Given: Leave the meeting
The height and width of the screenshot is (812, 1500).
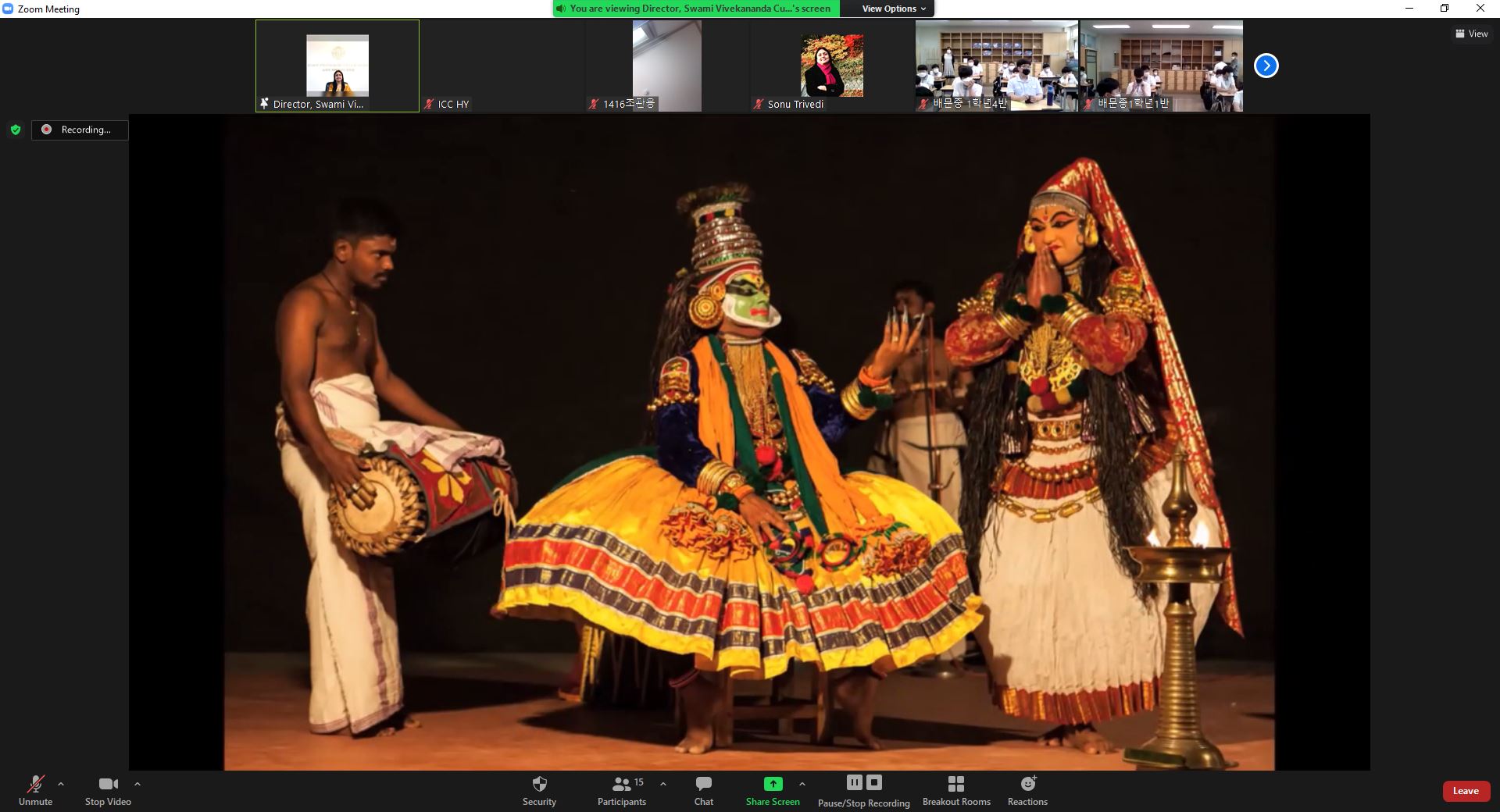Looking at the screenshot, I should point(1465,791).
